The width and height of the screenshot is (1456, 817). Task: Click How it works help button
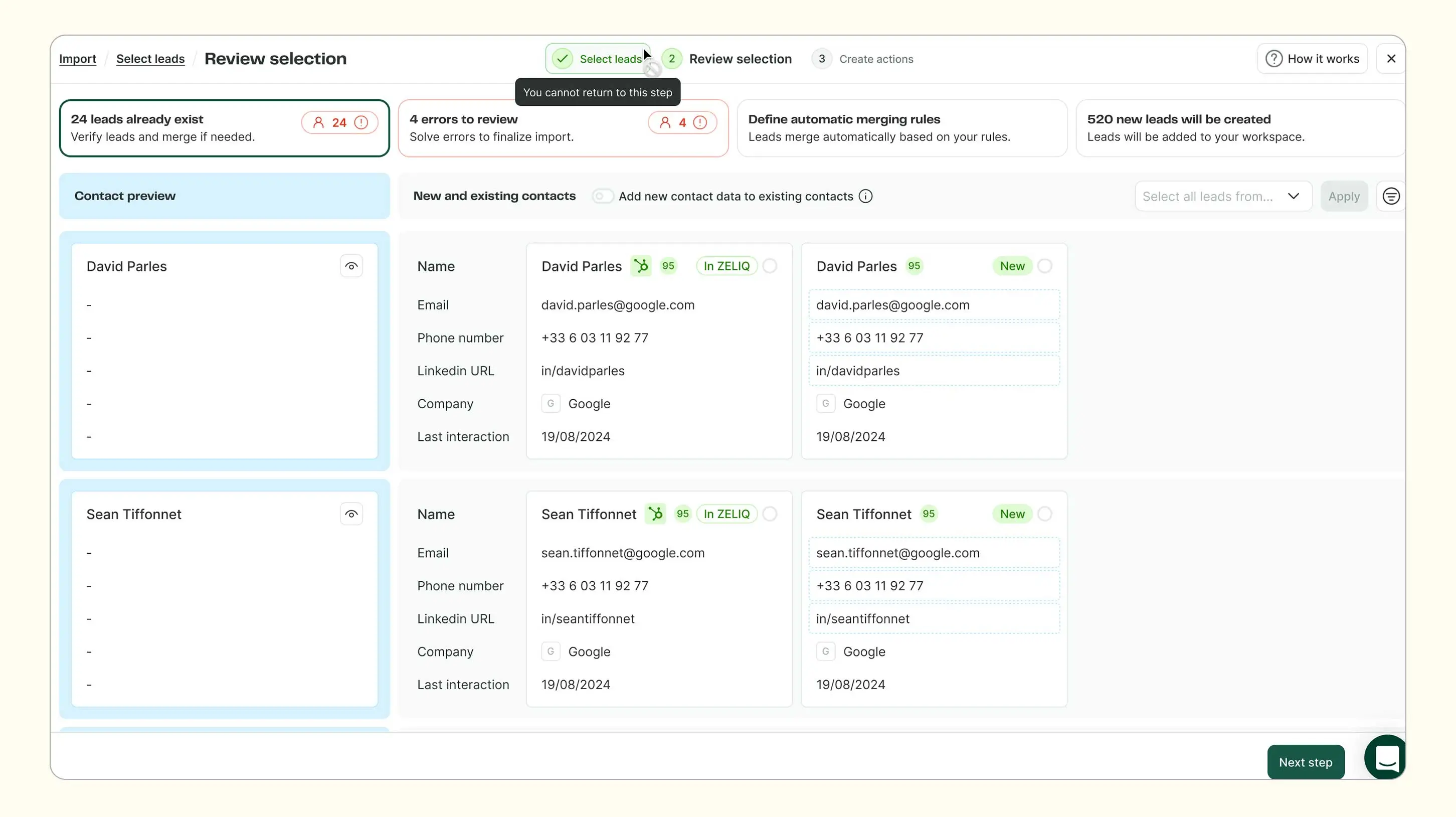point(1312,59)
